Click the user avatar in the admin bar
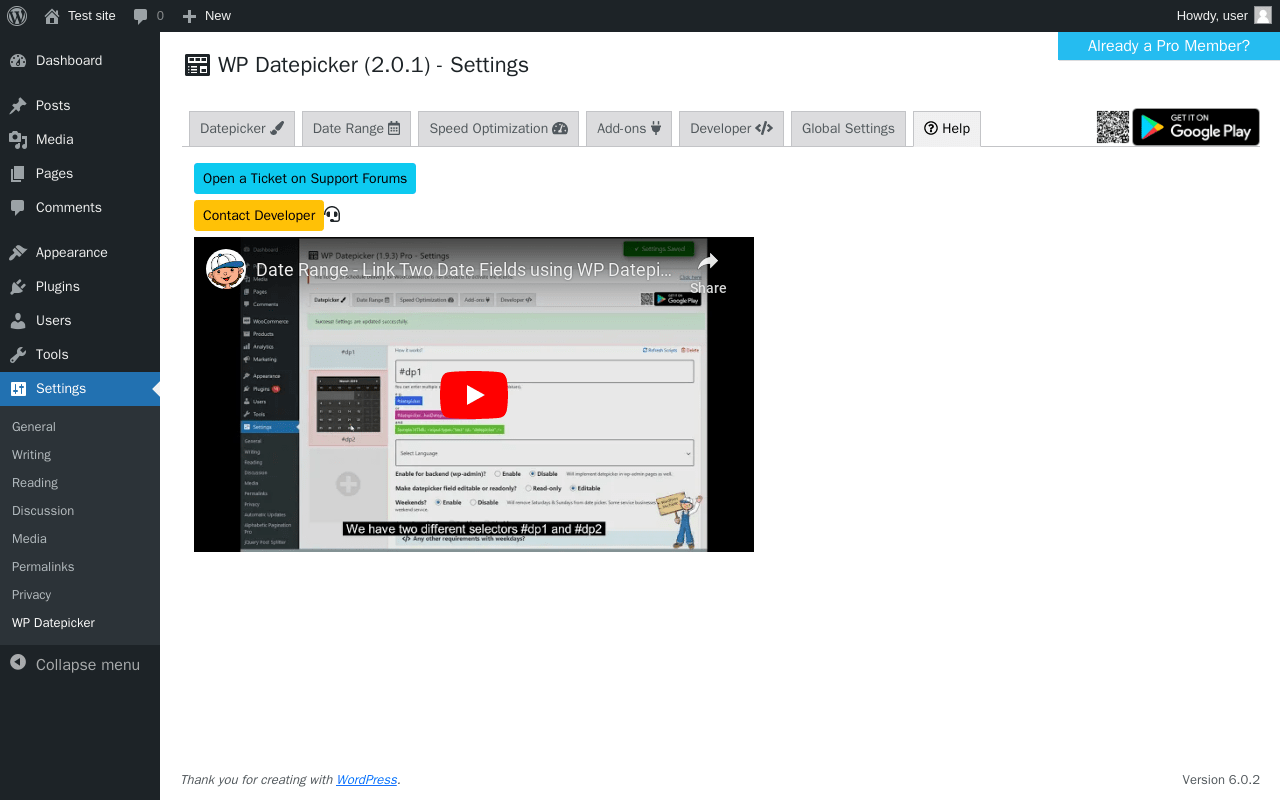 (x=1263, y=16)
